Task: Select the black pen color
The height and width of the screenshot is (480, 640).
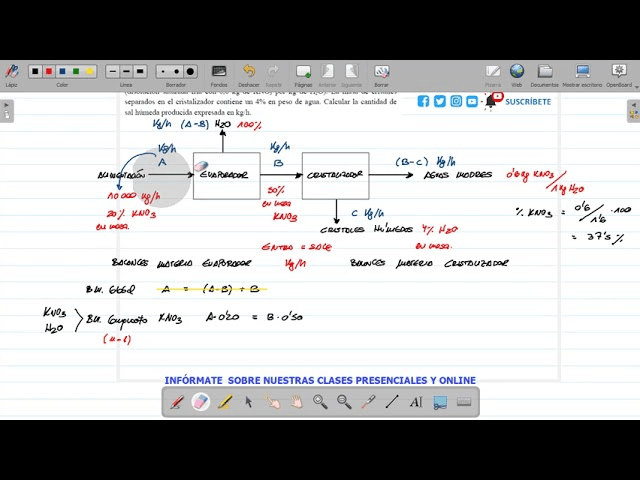Action: [x=35, y=71]
